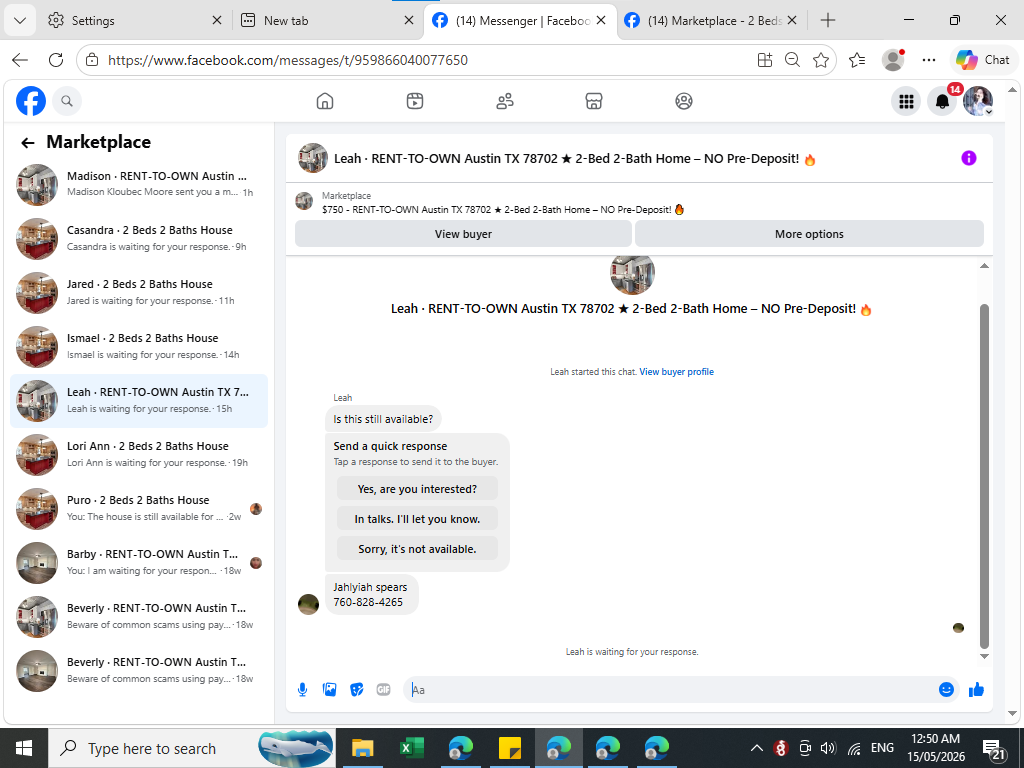Image resolution: width=1024 pixels, height=768 pixels.
Task: Open Madison's RENT-TO-OWN conversation
Action: pos(139,185)
